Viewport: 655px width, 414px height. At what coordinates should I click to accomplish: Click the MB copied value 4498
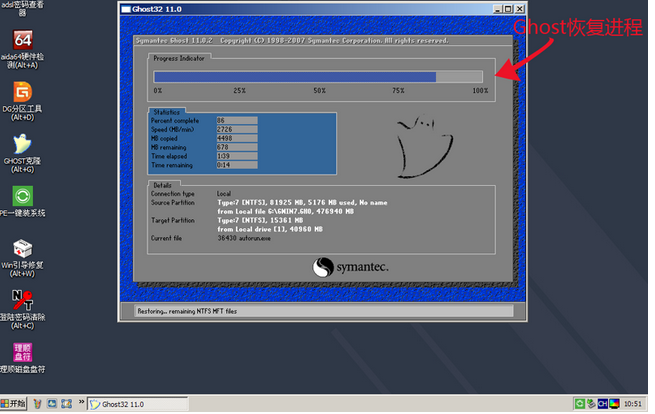click(237, 138)
